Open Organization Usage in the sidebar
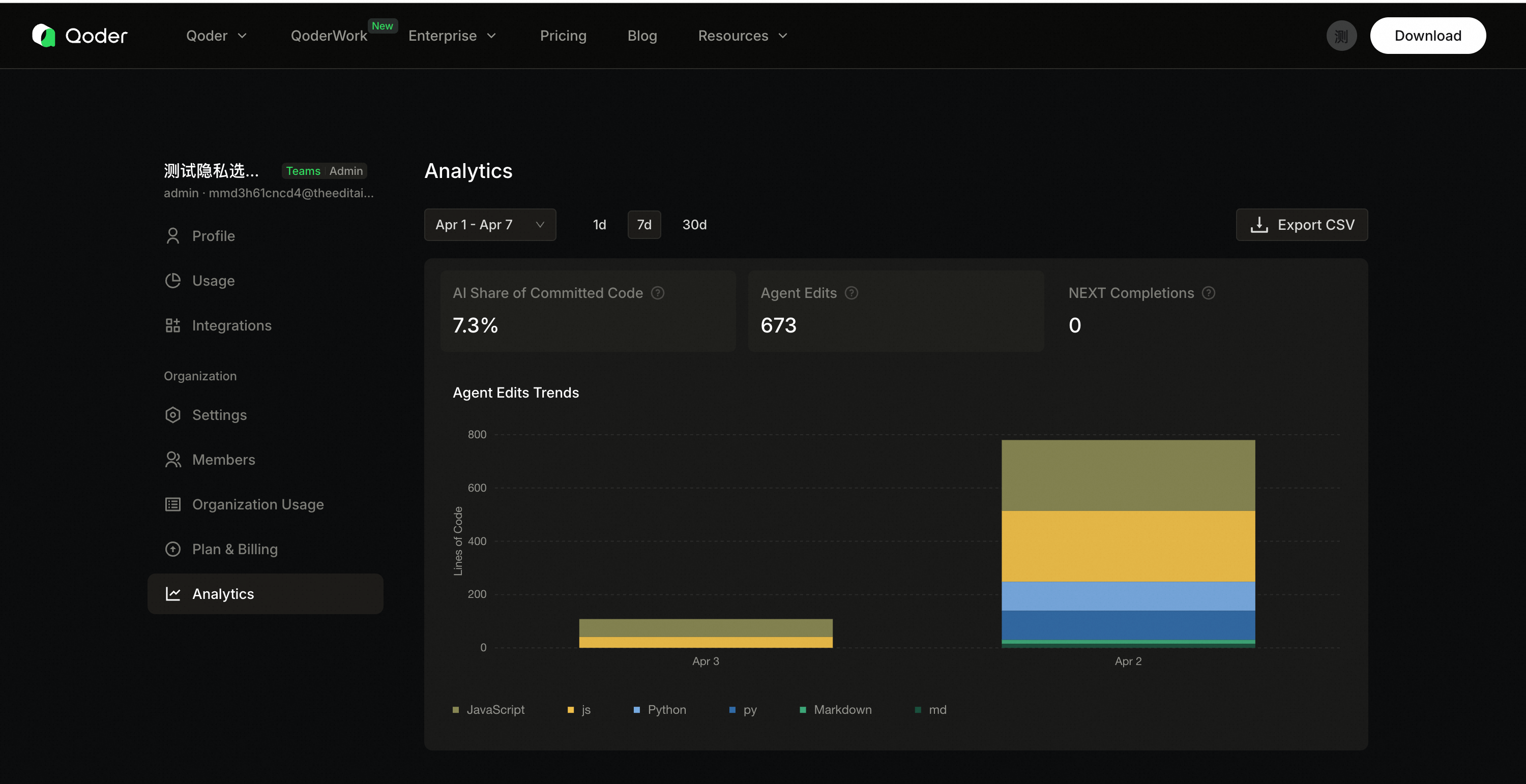The height and width of the screenshot is (784, 1526). [x=266, y=504]
